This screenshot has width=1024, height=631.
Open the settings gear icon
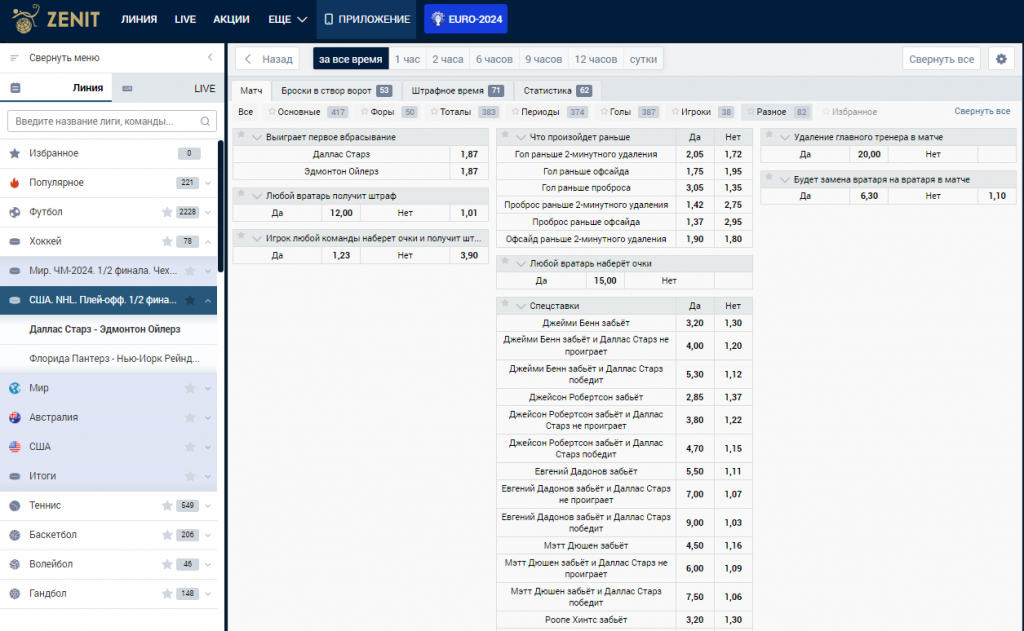click(1001, 59)
